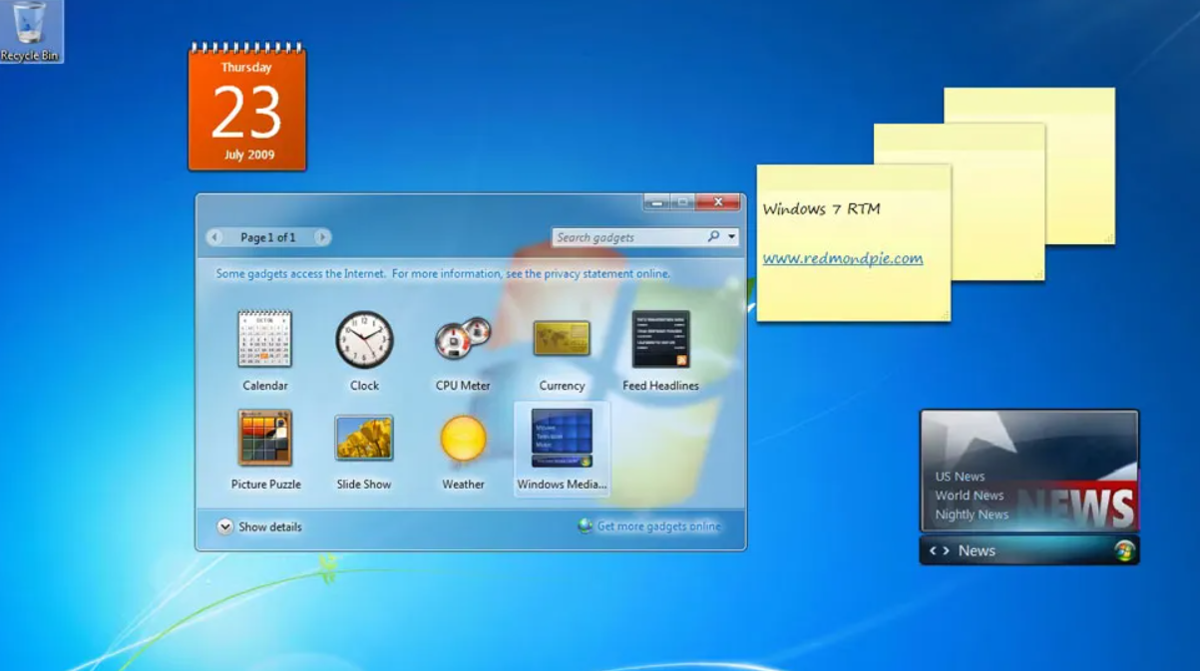Open the Recycle Bin on desktop

29,30
